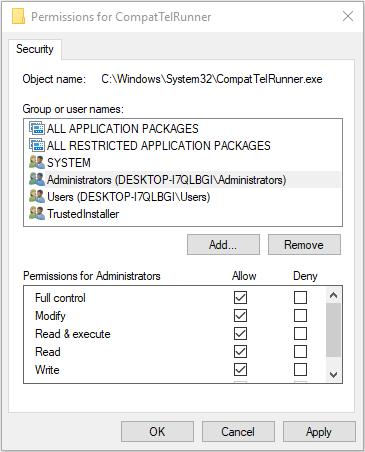Viewport: 365px width, 452px height.
Task: Click the object name path C:\Windows\System32\CompatTelRunner.exe
Action: click(212, 79)
